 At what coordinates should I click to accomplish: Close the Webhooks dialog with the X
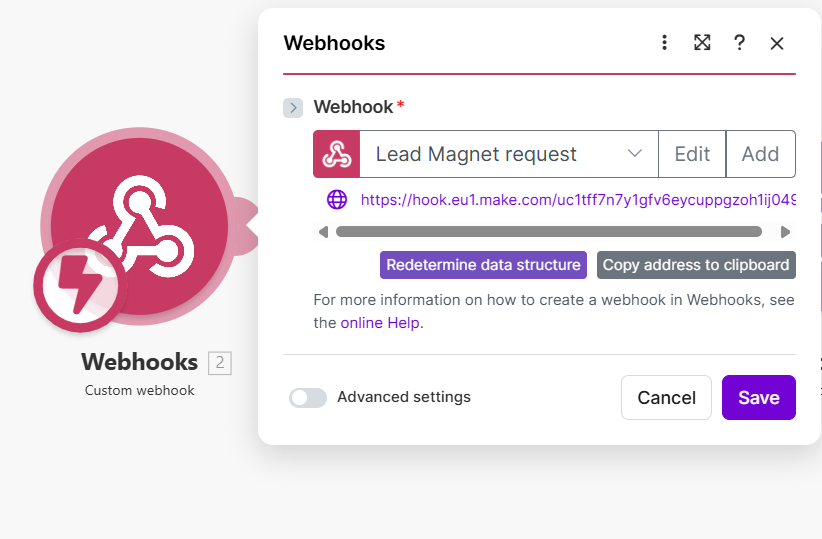coord(777,43)
